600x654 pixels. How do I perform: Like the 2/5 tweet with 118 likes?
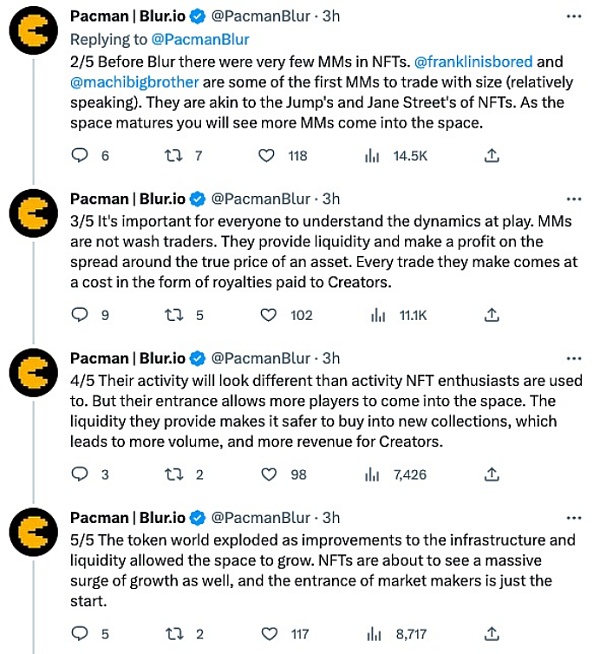(x=266, y=155)
